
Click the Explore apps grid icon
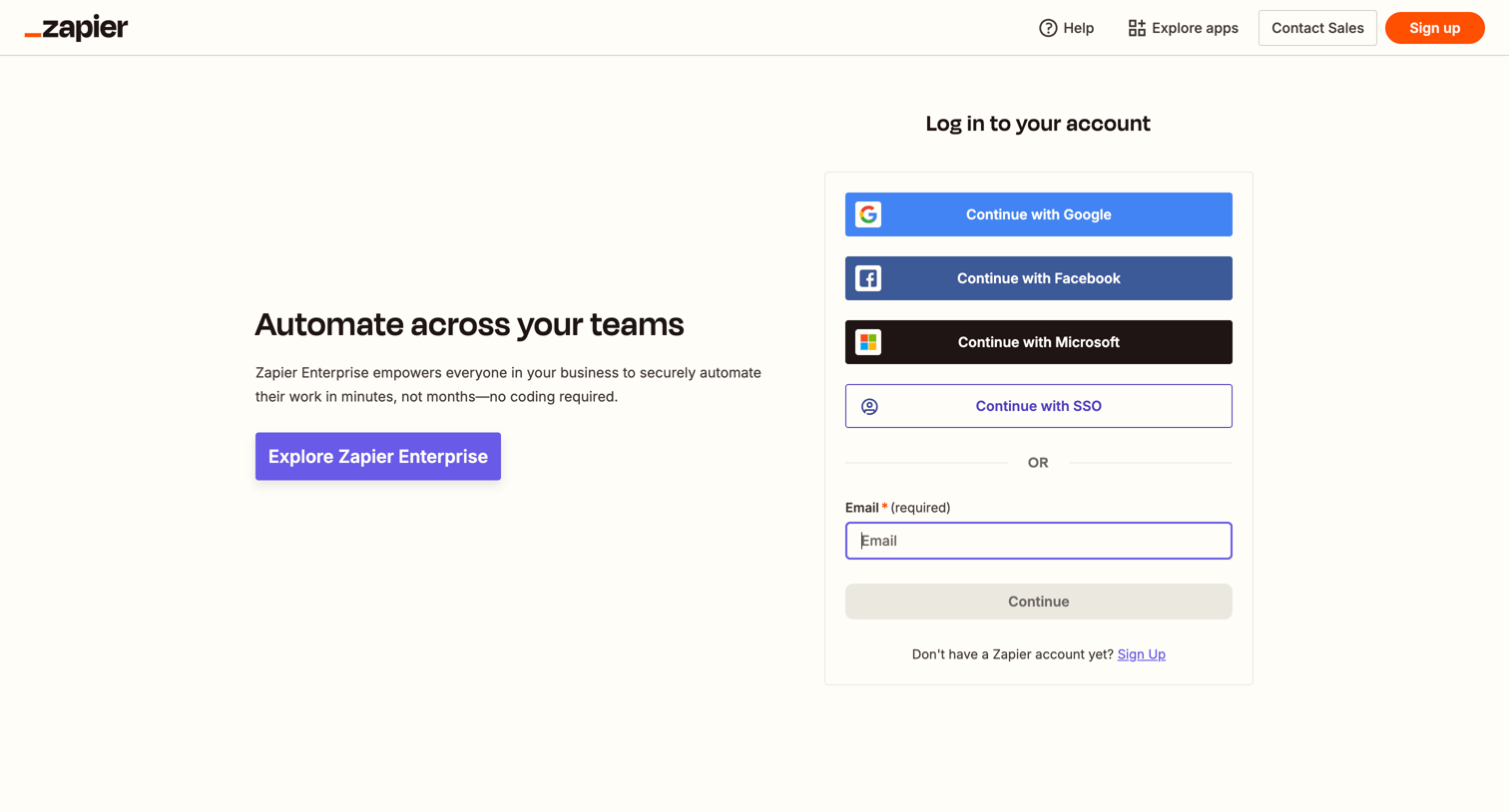point(1137,28)
